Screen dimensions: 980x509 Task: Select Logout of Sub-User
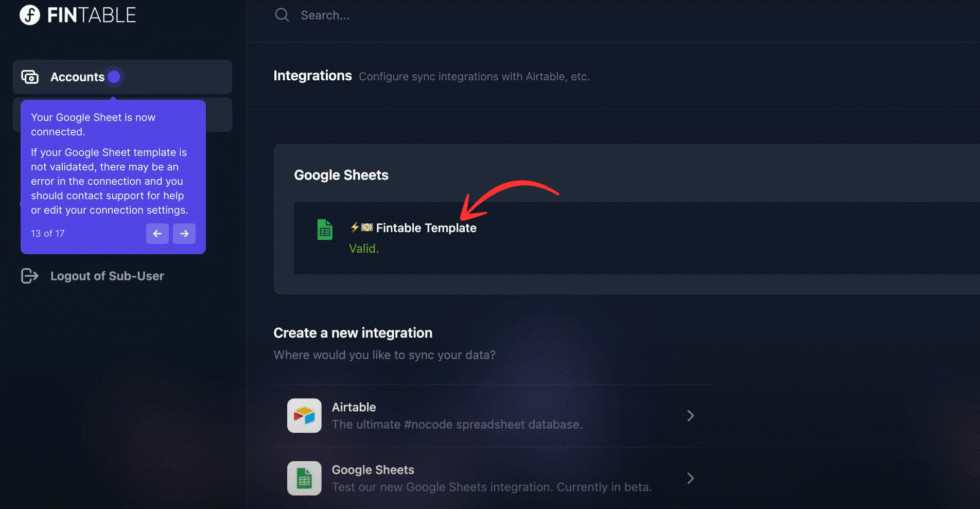[107, 276]
